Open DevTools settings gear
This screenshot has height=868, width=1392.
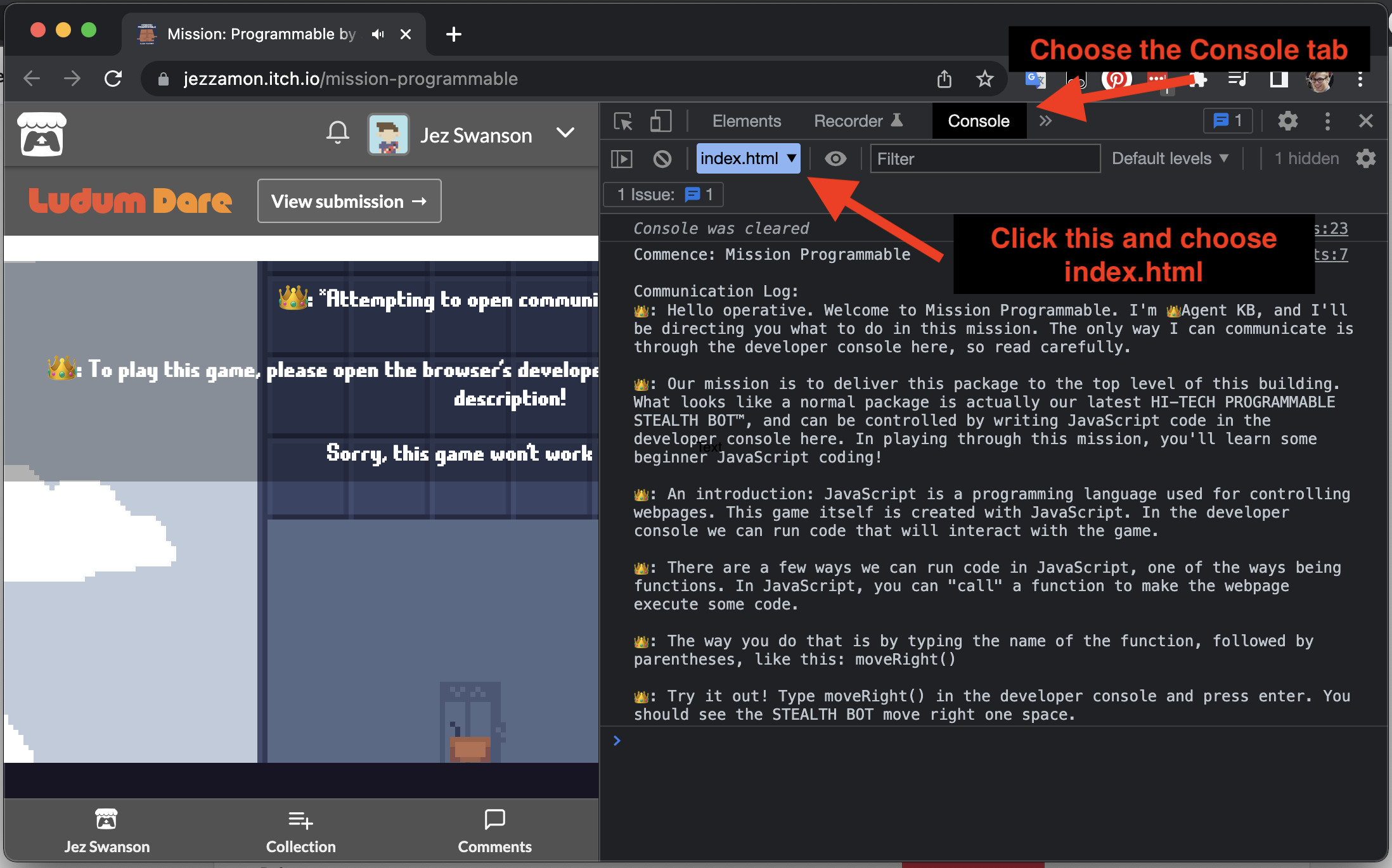click(x=1287, y=120)
